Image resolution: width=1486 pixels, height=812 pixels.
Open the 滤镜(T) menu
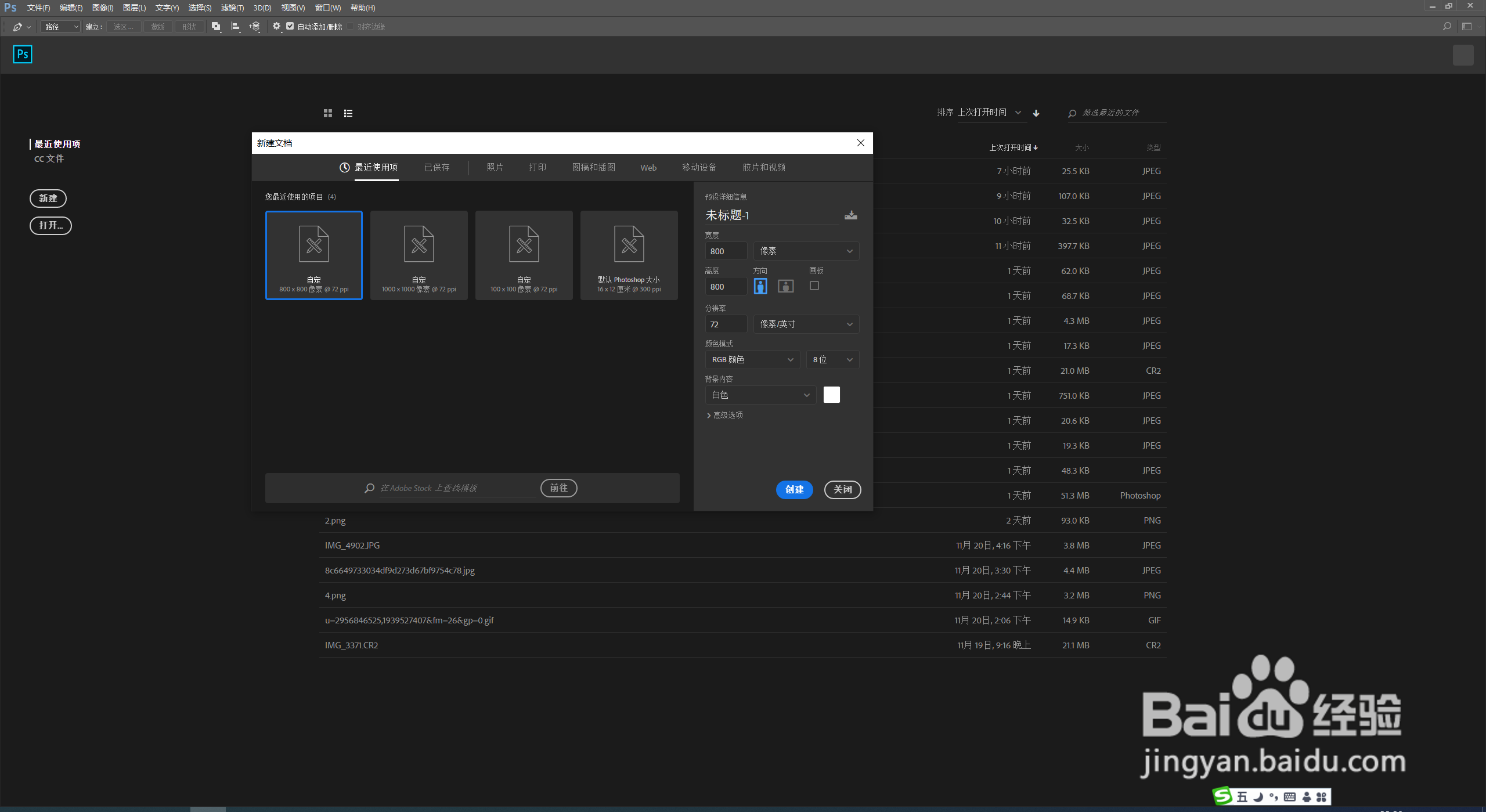point(232,8)
